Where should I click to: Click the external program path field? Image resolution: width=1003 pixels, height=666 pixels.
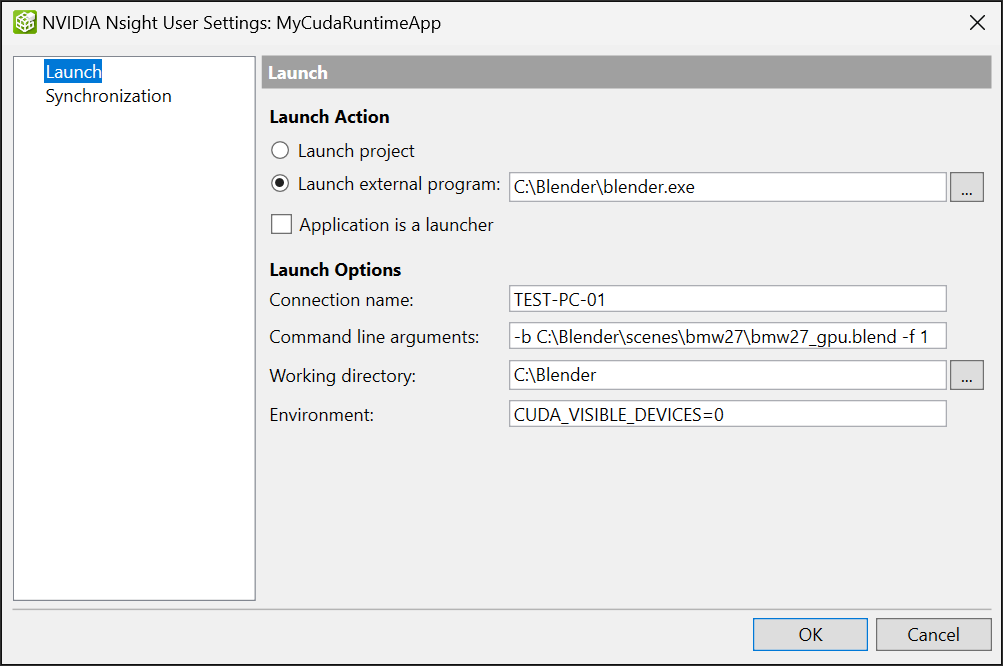click(x=727, y=187)
